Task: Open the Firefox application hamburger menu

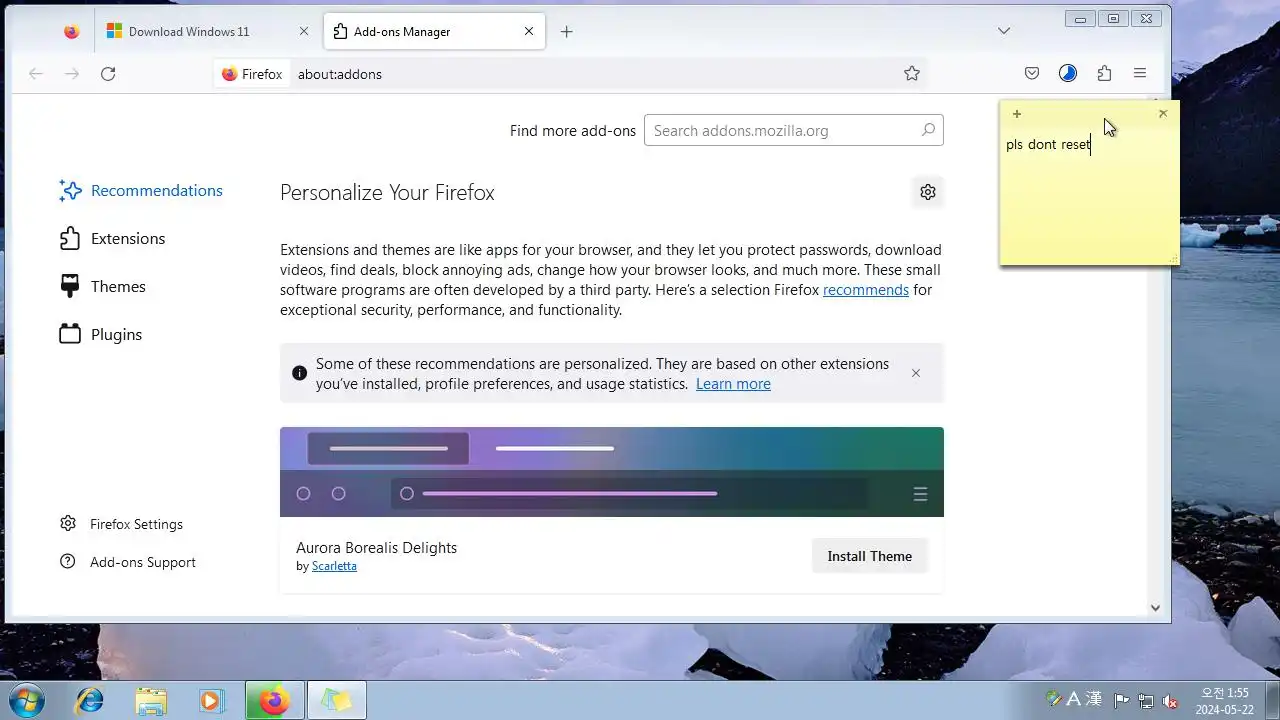Action: (x=1140, y=73)
